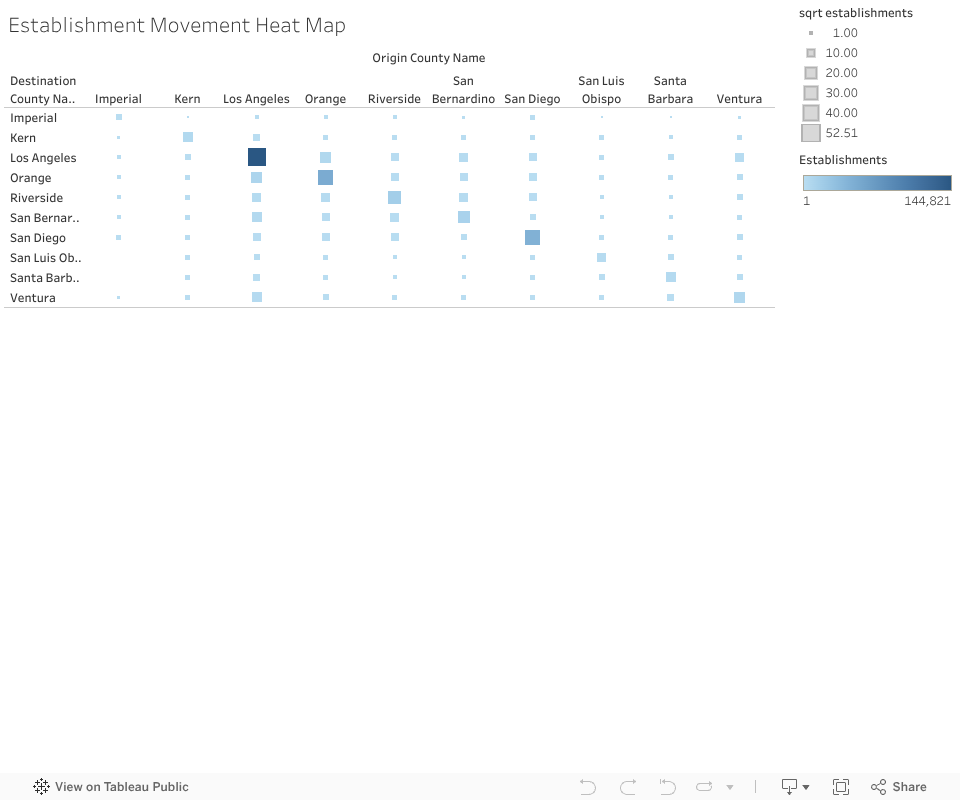Click the Share button

click(x=898, y=787)
